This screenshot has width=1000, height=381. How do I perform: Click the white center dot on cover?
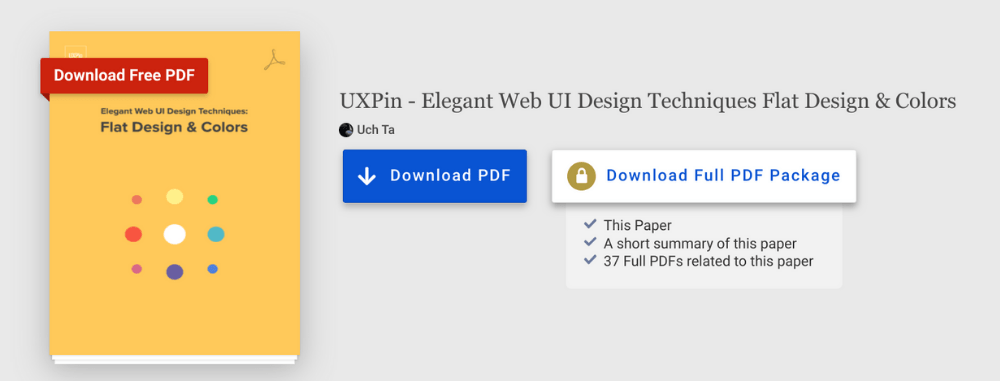coord(175,234)
